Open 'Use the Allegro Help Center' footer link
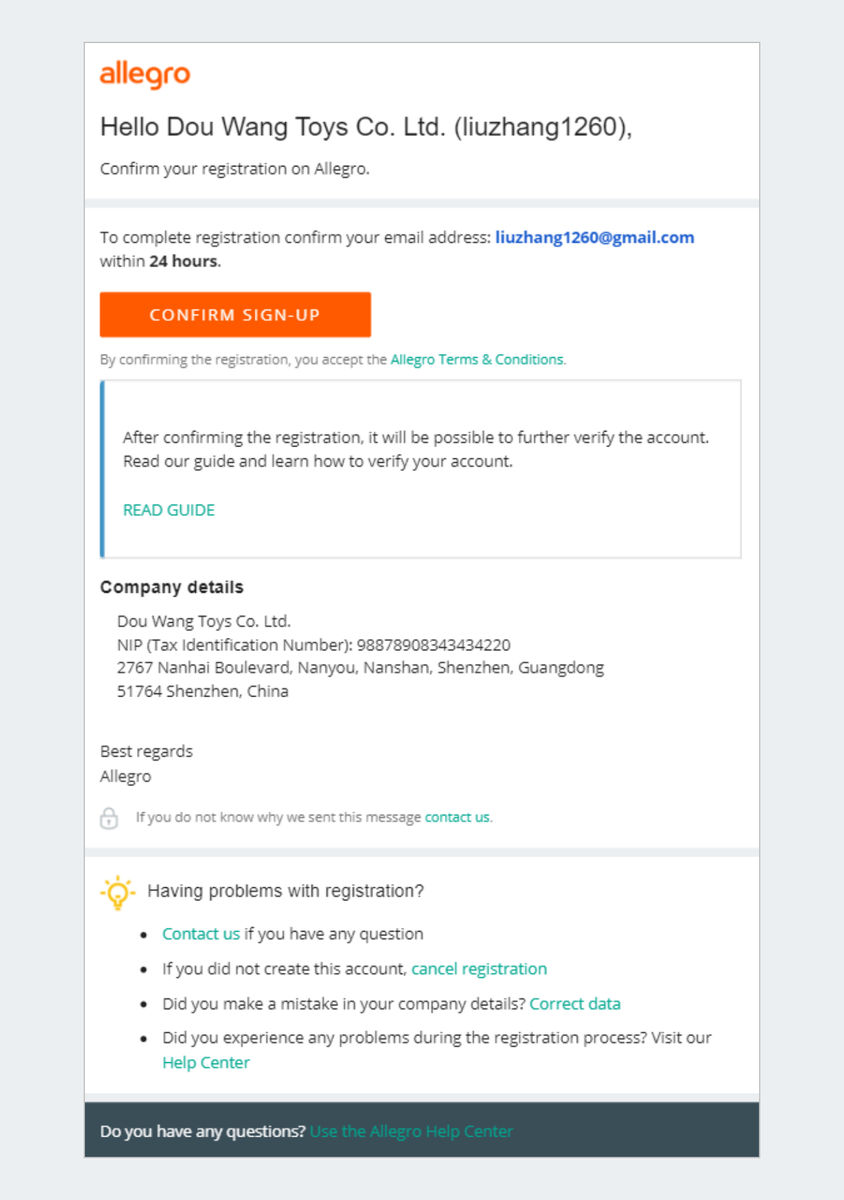Image resolution: width=844 pixels, height=1200 pixels. coord(411,1132)
